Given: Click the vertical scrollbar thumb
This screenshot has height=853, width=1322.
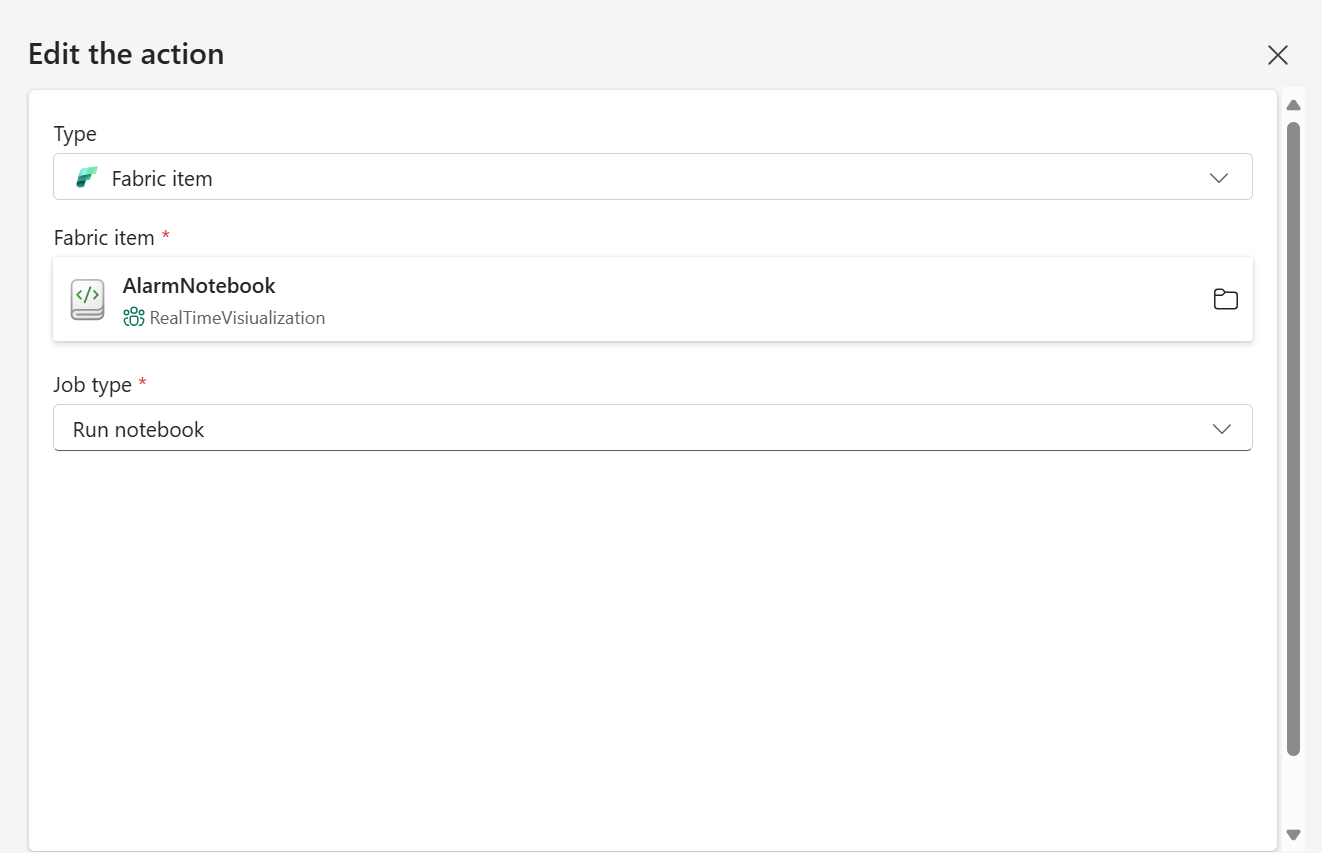Looking at the screenshot, I should [1293, 439].
